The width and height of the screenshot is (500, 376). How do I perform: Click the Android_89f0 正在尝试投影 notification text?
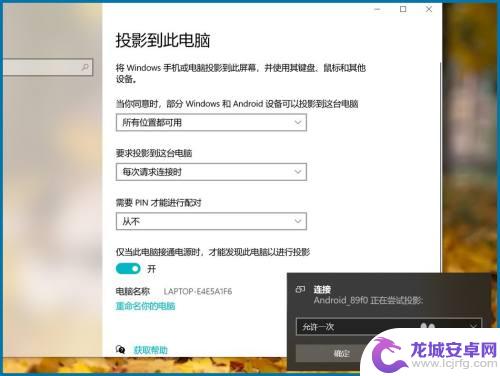[368, 300]
